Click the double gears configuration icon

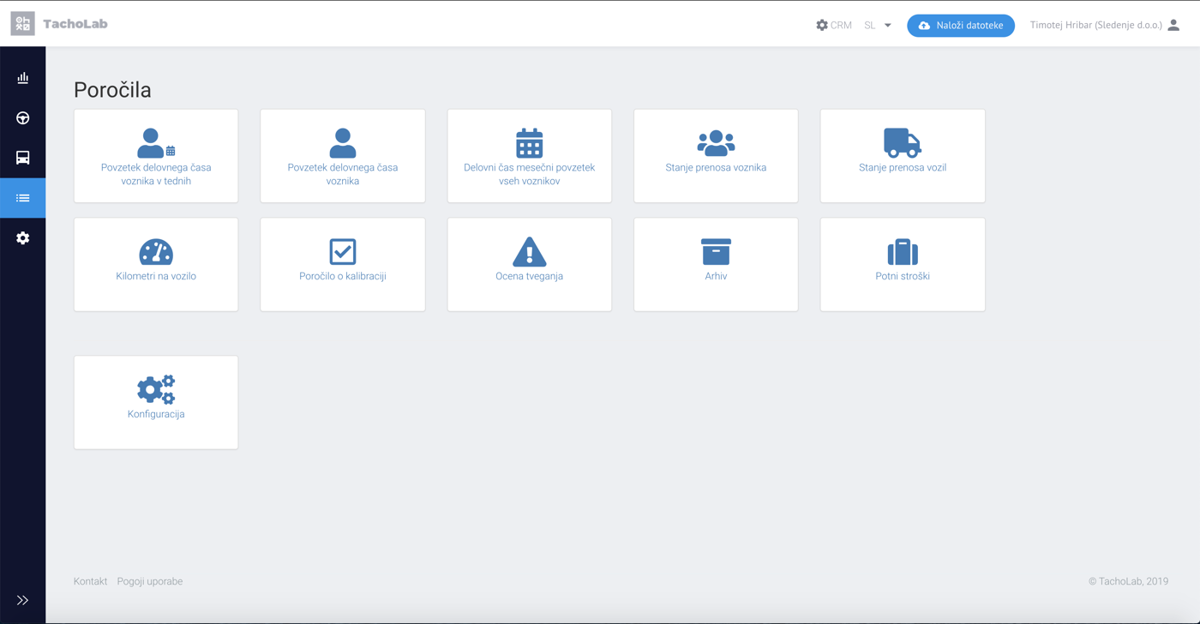[156, 389]
